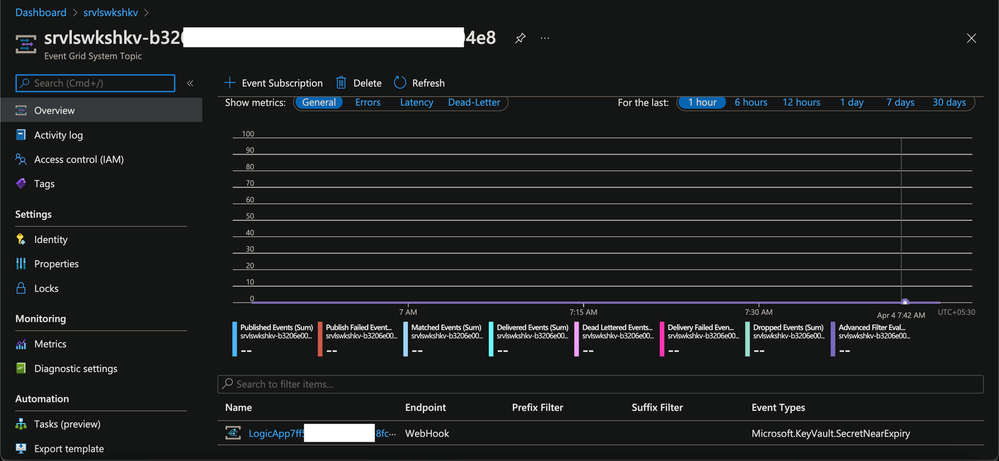The image size is (999, 461).
Task: Click the chart data point marker at 7:42 AM
Action: tap(904, 302)
